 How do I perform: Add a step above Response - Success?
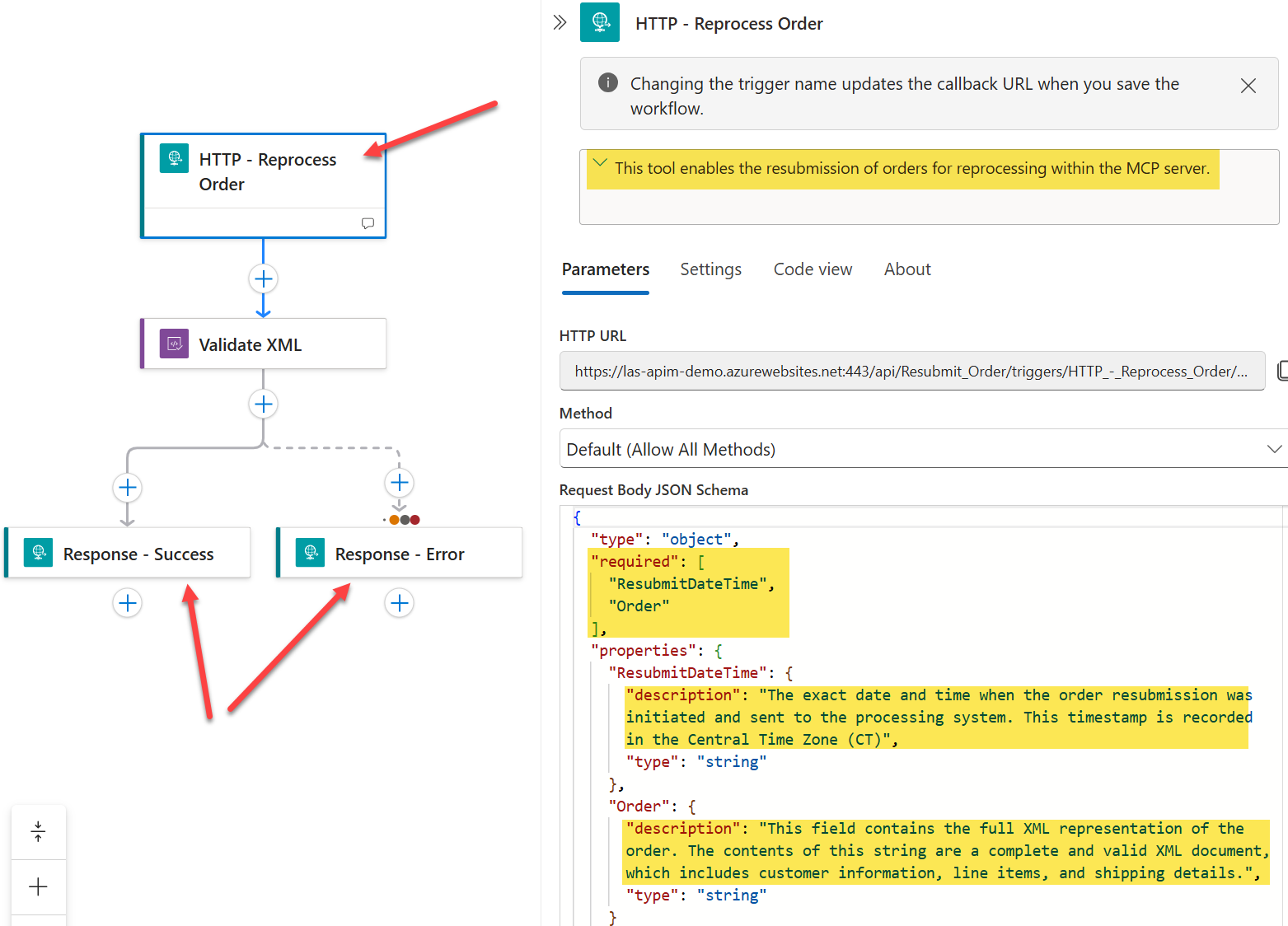tap(128, 487)
